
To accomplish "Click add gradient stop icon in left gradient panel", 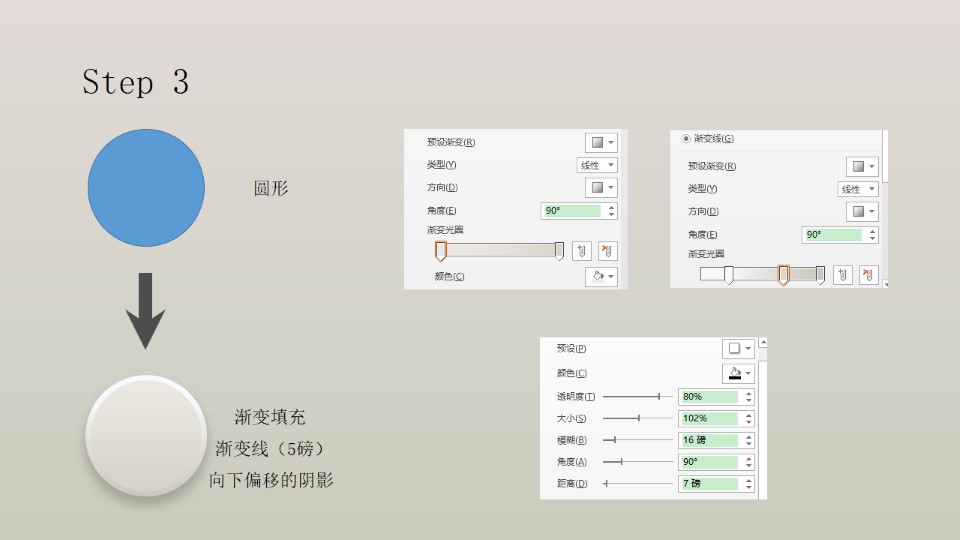I will (583, 252).
